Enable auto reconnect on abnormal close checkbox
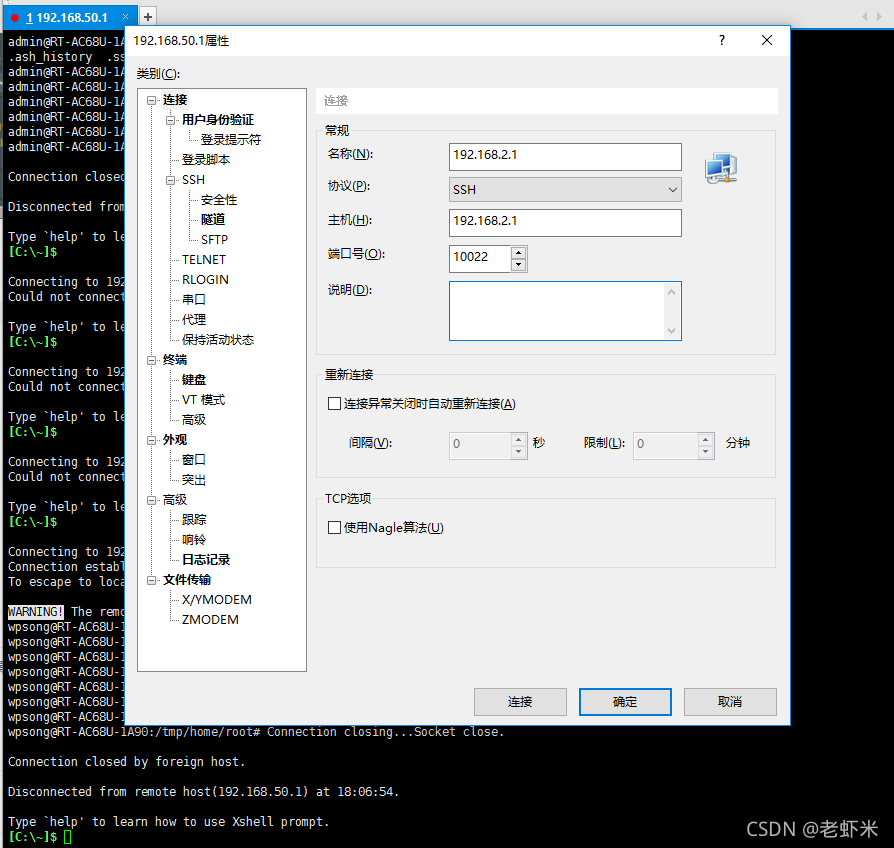894x848 pixels. point(335,404)
